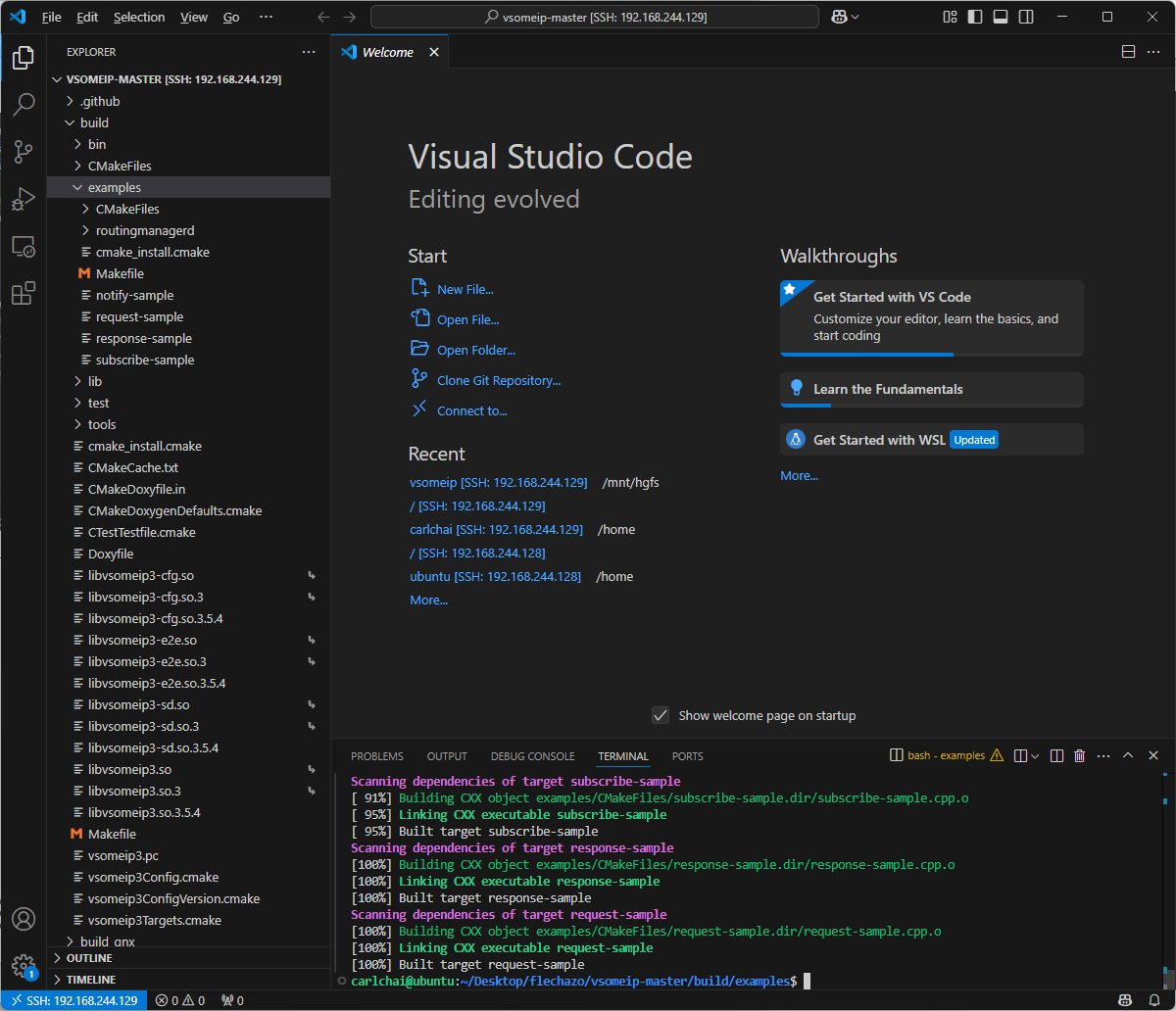Screen dimensions: 1176x1011
Task: Click the Split Editor layout icon
Action: [1128, 52]
